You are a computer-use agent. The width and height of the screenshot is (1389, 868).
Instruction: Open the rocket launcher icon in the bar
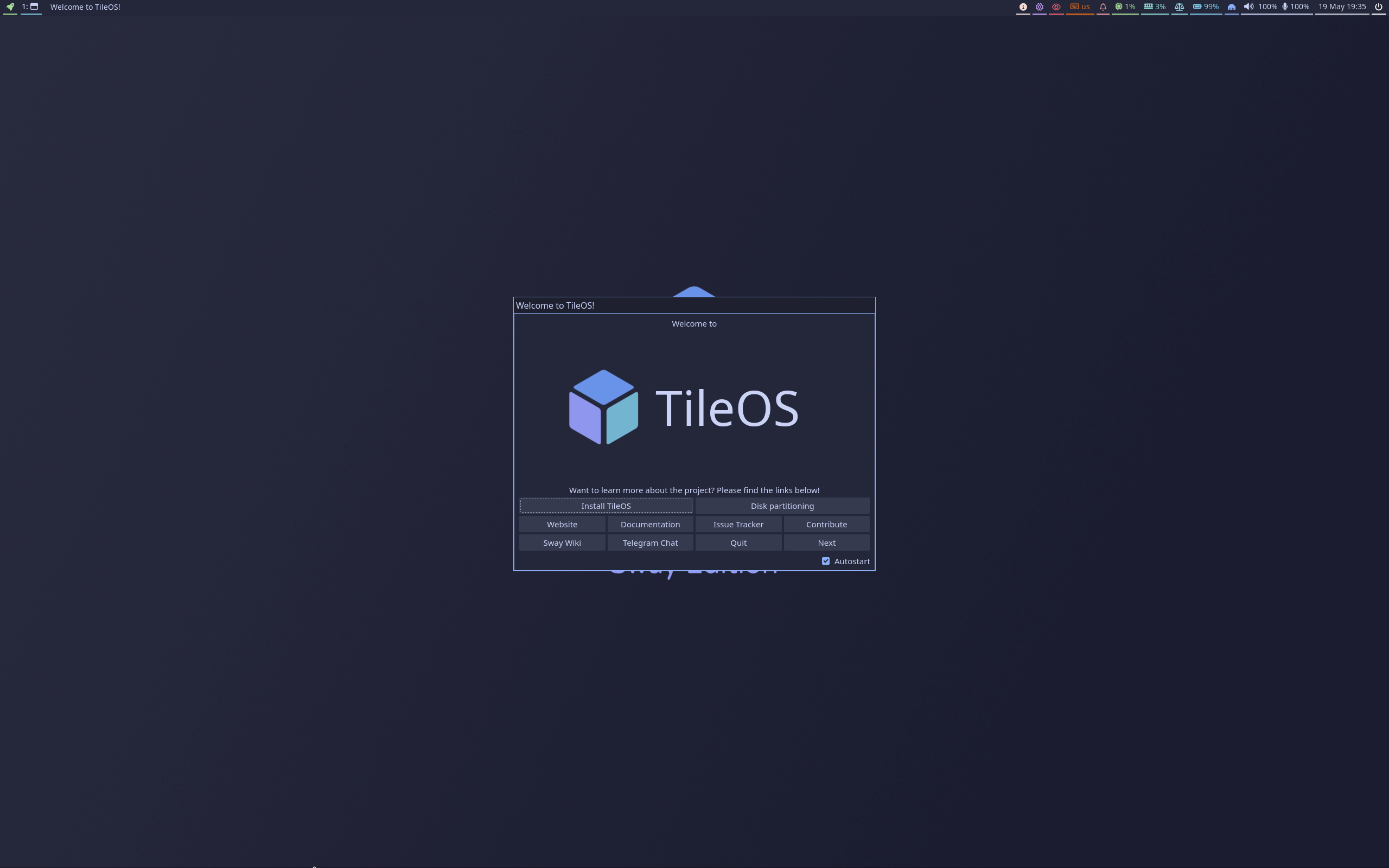[10, 7]
